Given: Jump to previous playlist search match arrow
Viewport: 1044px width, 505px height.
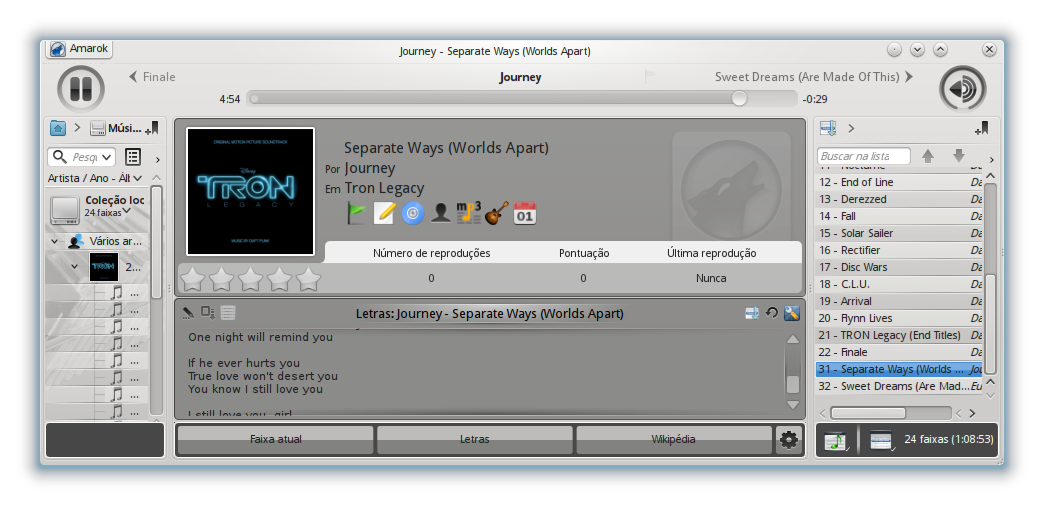Looking at the screenshot, I should tap(927, 157).
